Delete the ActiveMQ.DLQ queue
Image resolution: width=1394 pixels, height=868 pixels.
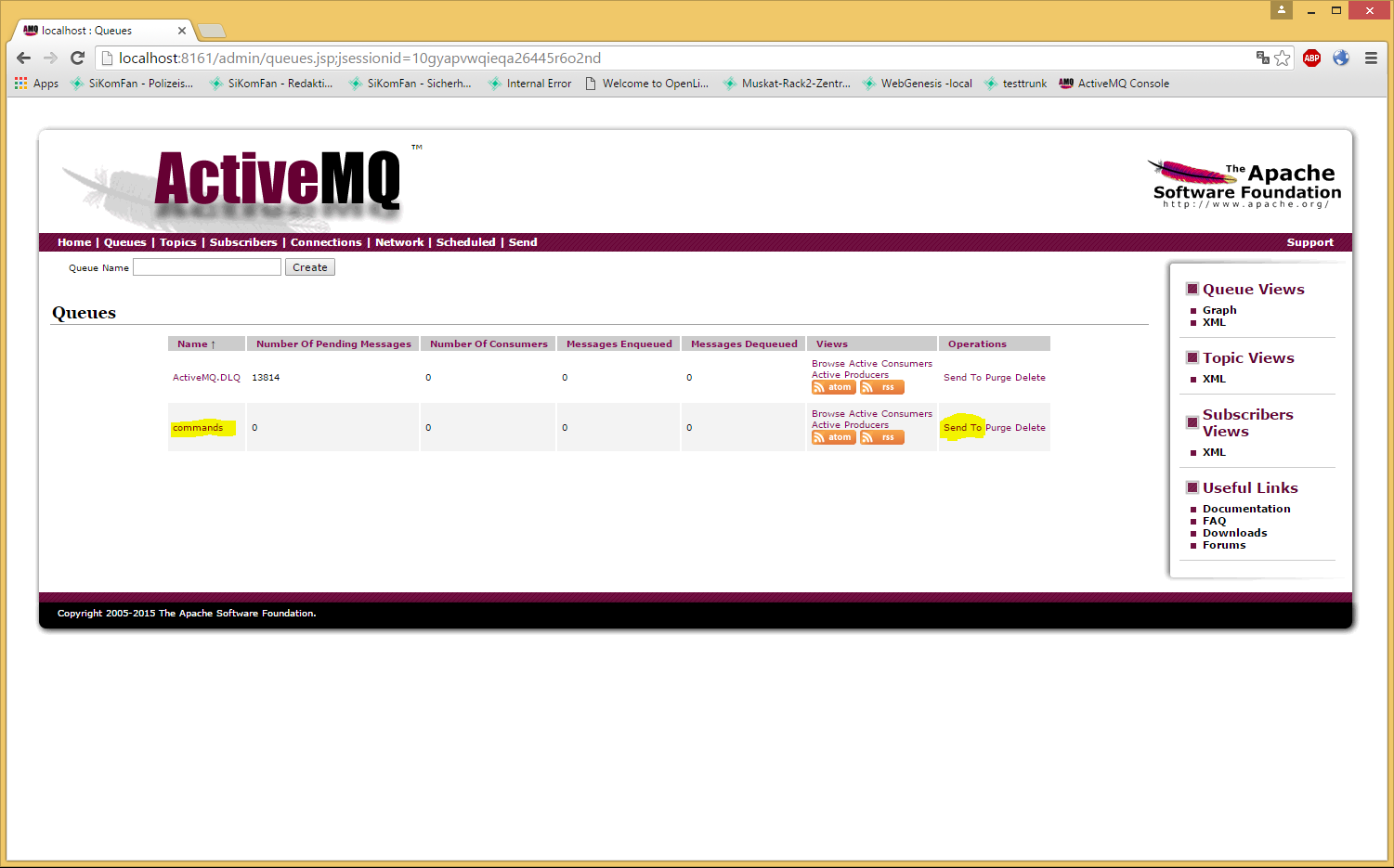(x=1030, y=378)
